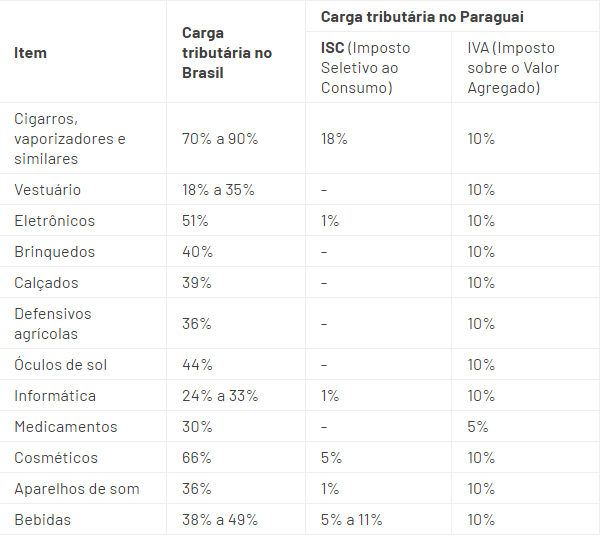Click the "Cosméticos" item cell

point(56,458)
